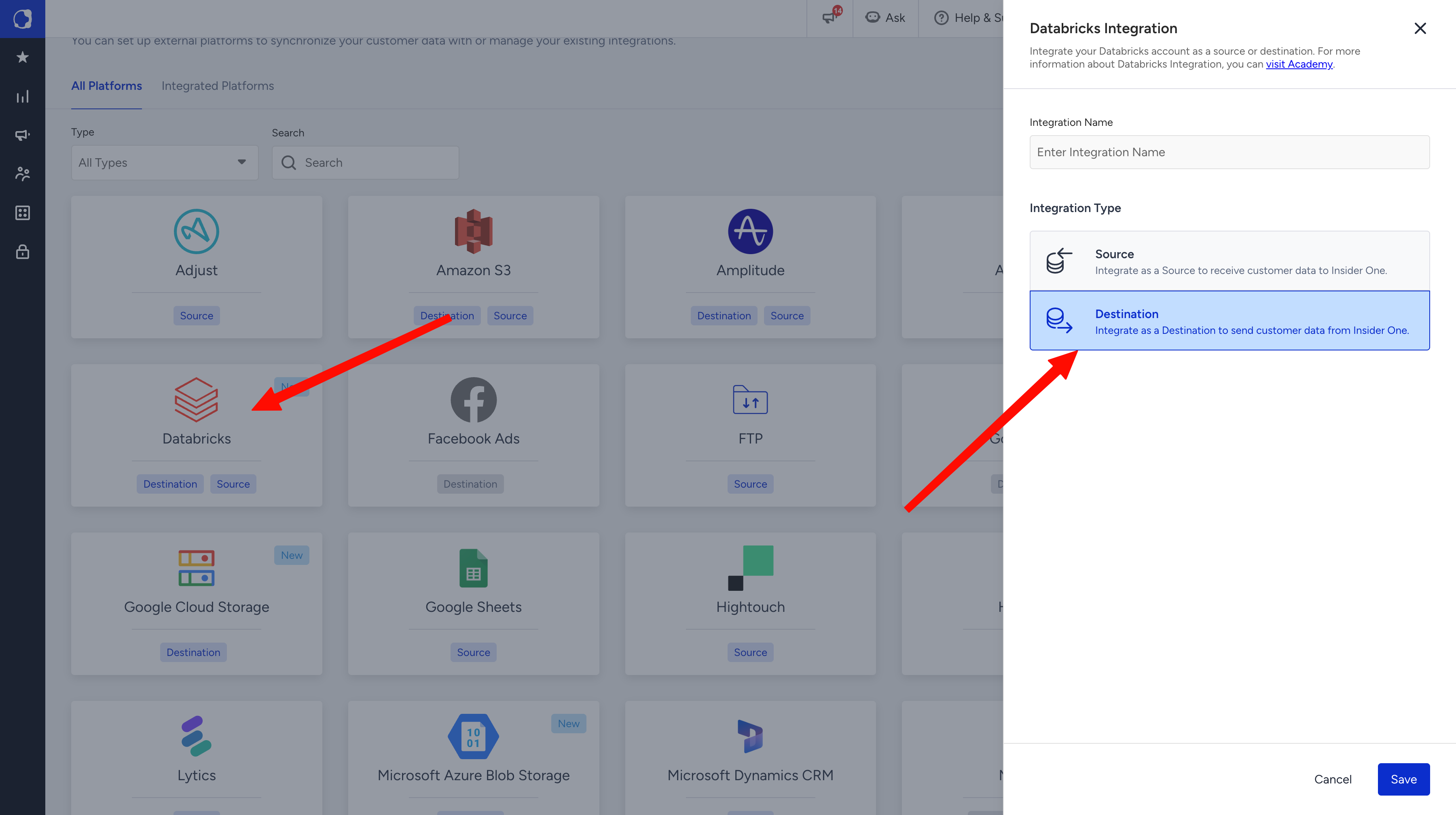Click the Destination tag on Databricks card
This screenshot has width=1456, height=815.
[170, 484]
